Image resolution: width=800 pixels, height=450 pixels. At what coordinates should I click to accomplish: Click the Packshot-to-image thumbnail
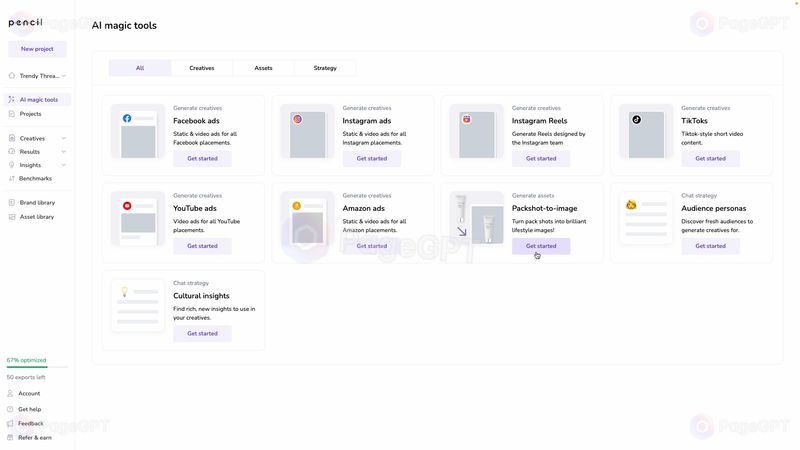click(477, 219)
